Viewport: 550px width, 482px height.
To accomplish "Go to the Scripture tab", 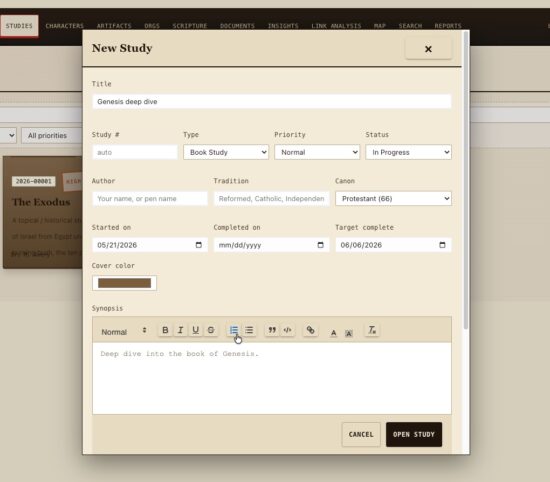I will pyautogui.click(x=190, y=26).
